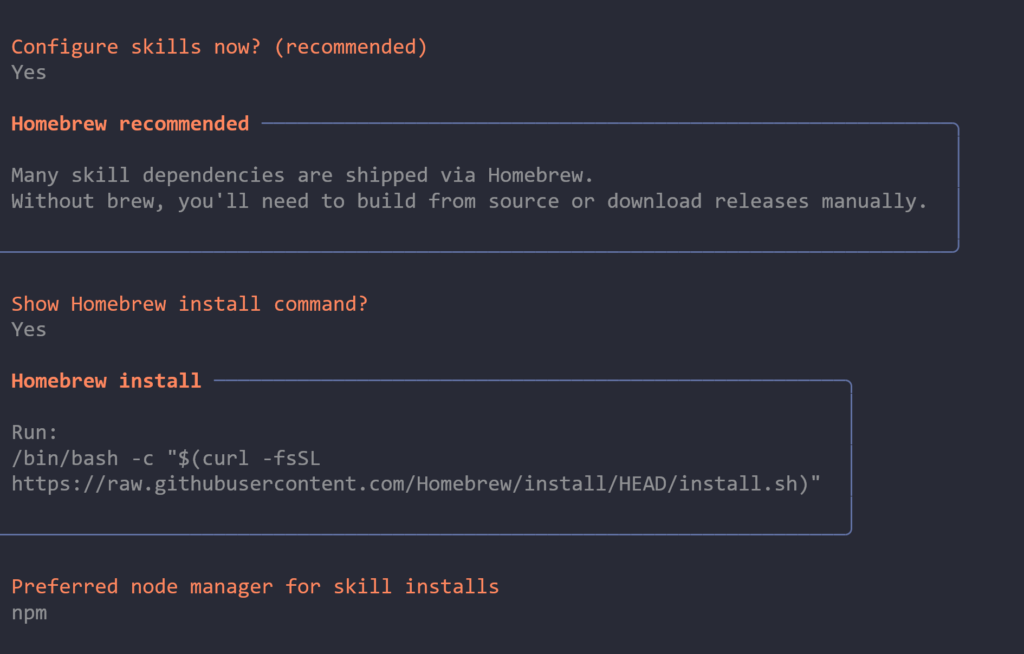The height and width of the screenshot is (654, 1024).
Task: Click the "npm" selection
Action: (29, 612)
